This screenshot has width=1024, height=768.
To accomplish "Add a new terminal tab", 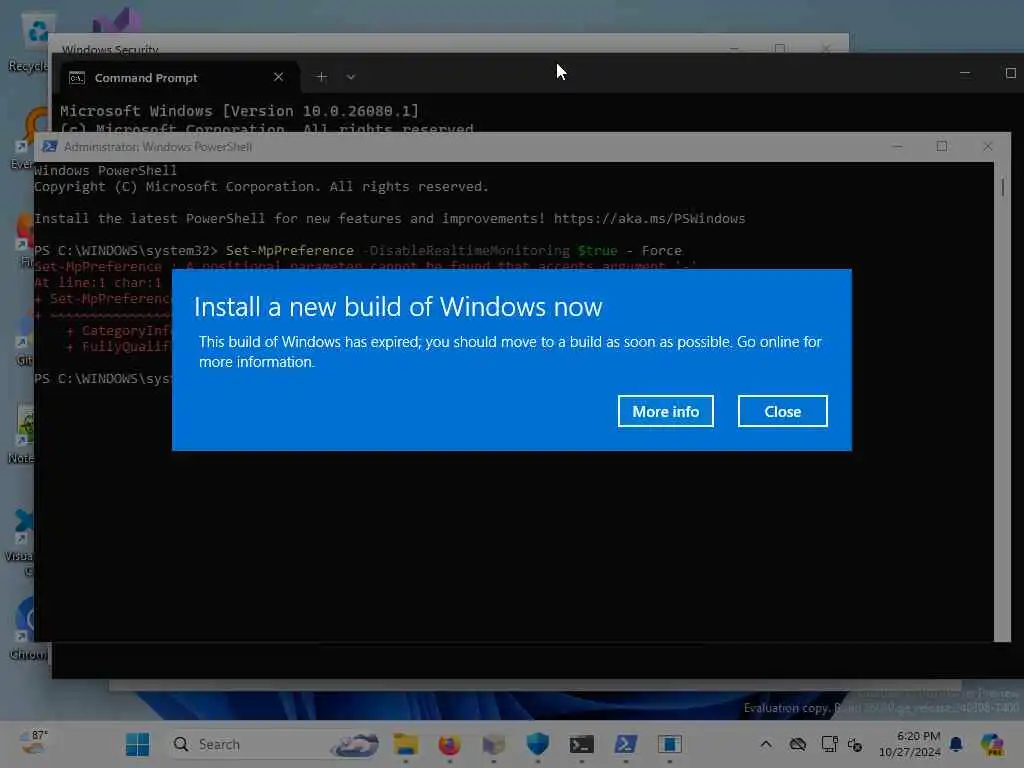I will click(321, 77).
